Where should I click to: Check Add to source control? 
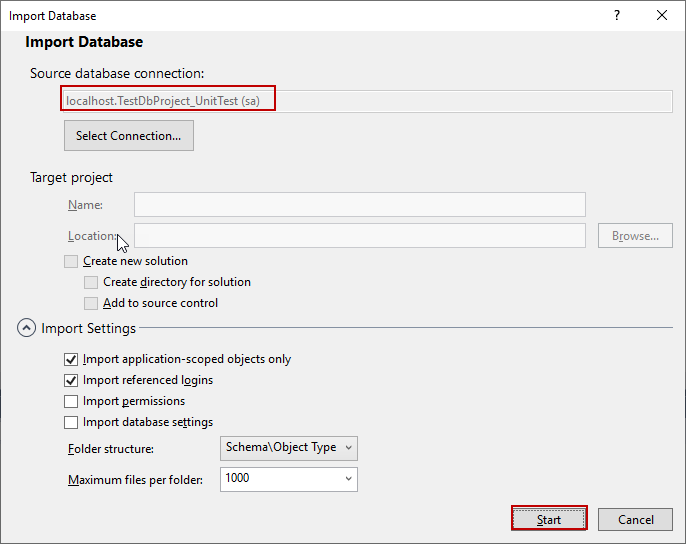tap(91, 303)
